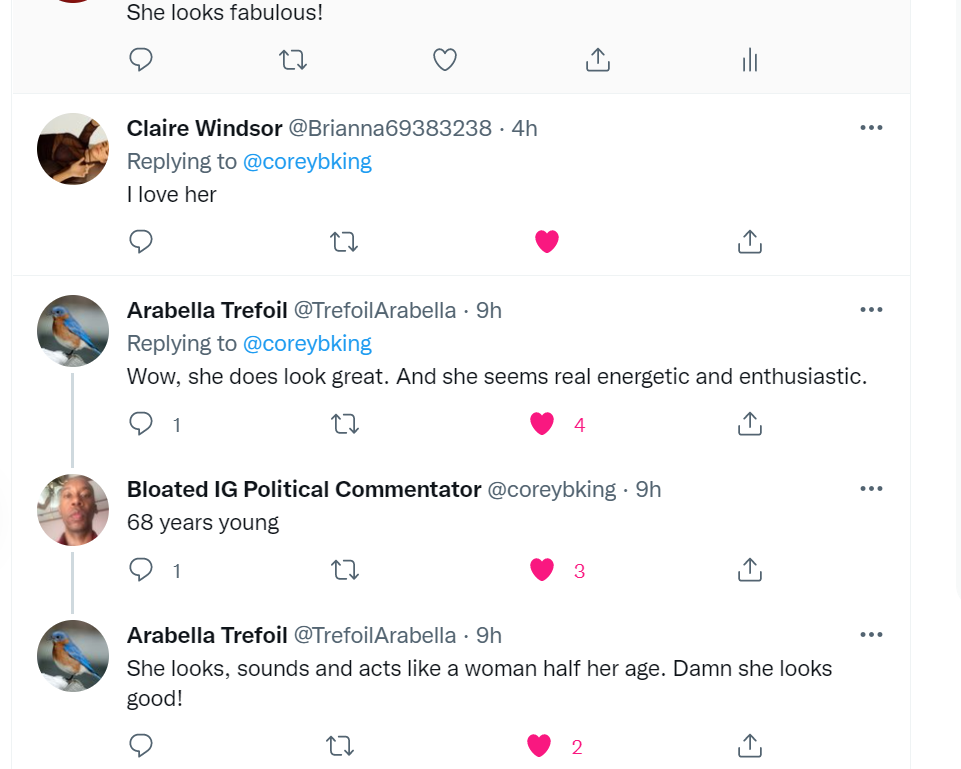Open Claire Windsor's profile name link
961x769 pixels.
[x=204, y=128]
